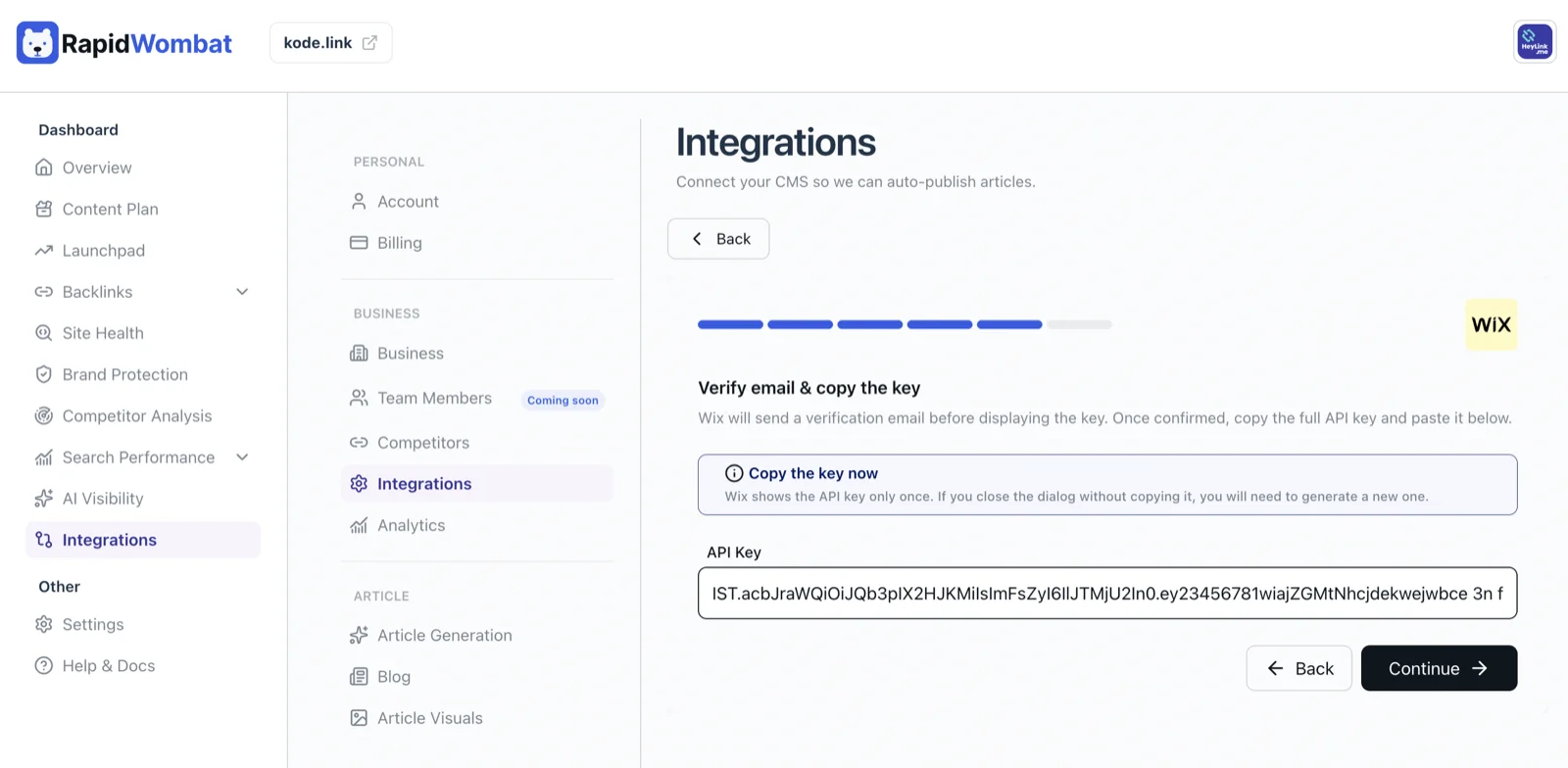Click the Site Health magnifier icon
The image size is (1568, 768).
tap(43, 333)
